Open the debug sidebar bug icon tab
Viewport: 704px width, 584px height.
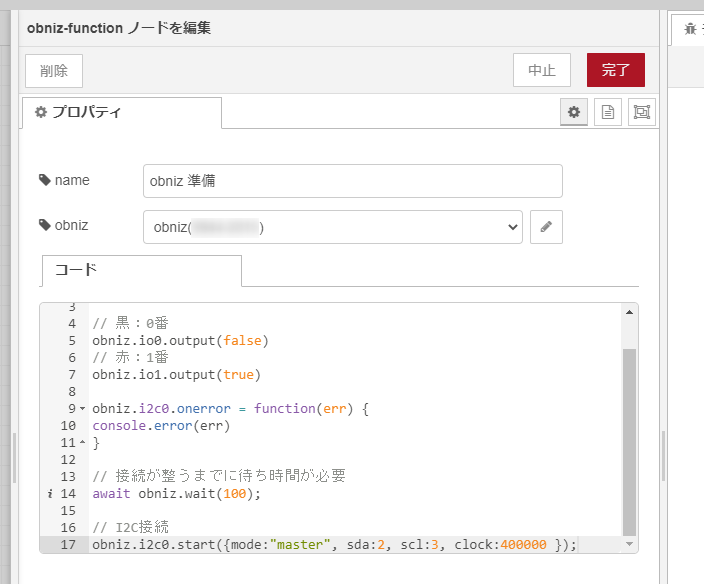point(689,29)
